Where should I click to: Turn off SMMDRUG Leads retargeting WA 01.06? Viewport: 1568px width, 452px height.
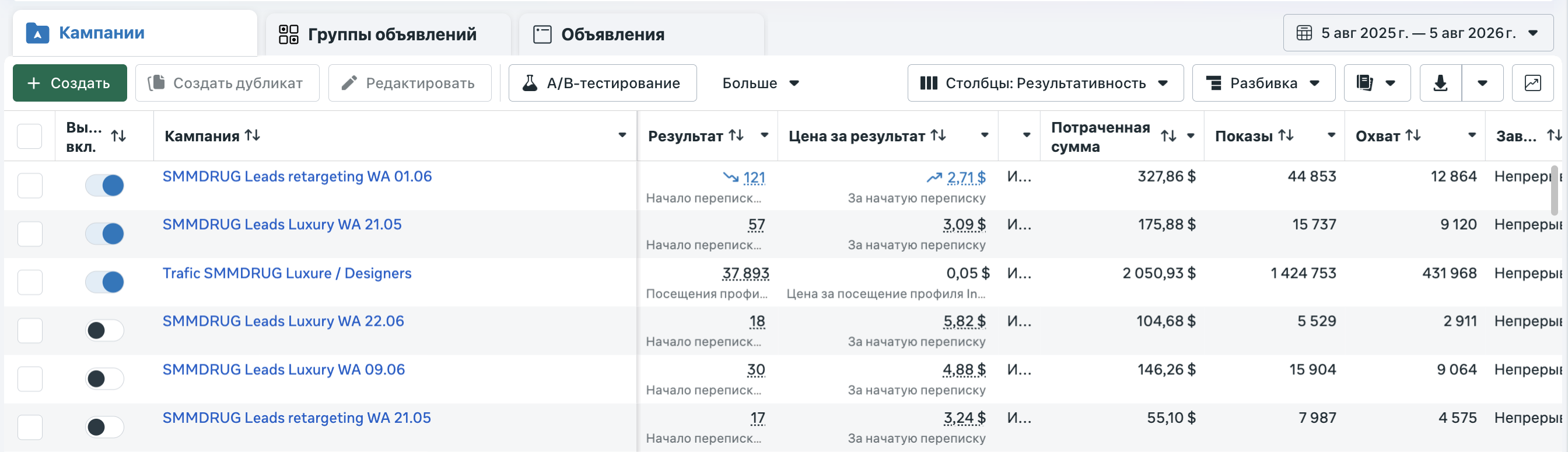coord(104,185)
